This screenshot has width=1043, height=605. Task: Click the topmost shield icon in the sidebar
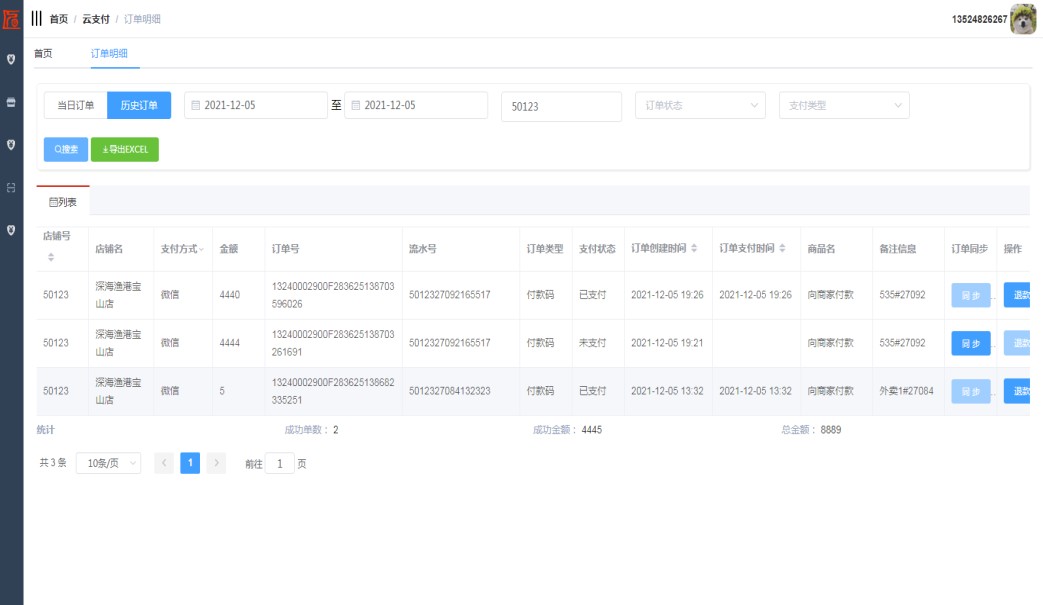(x=11, y=60)
